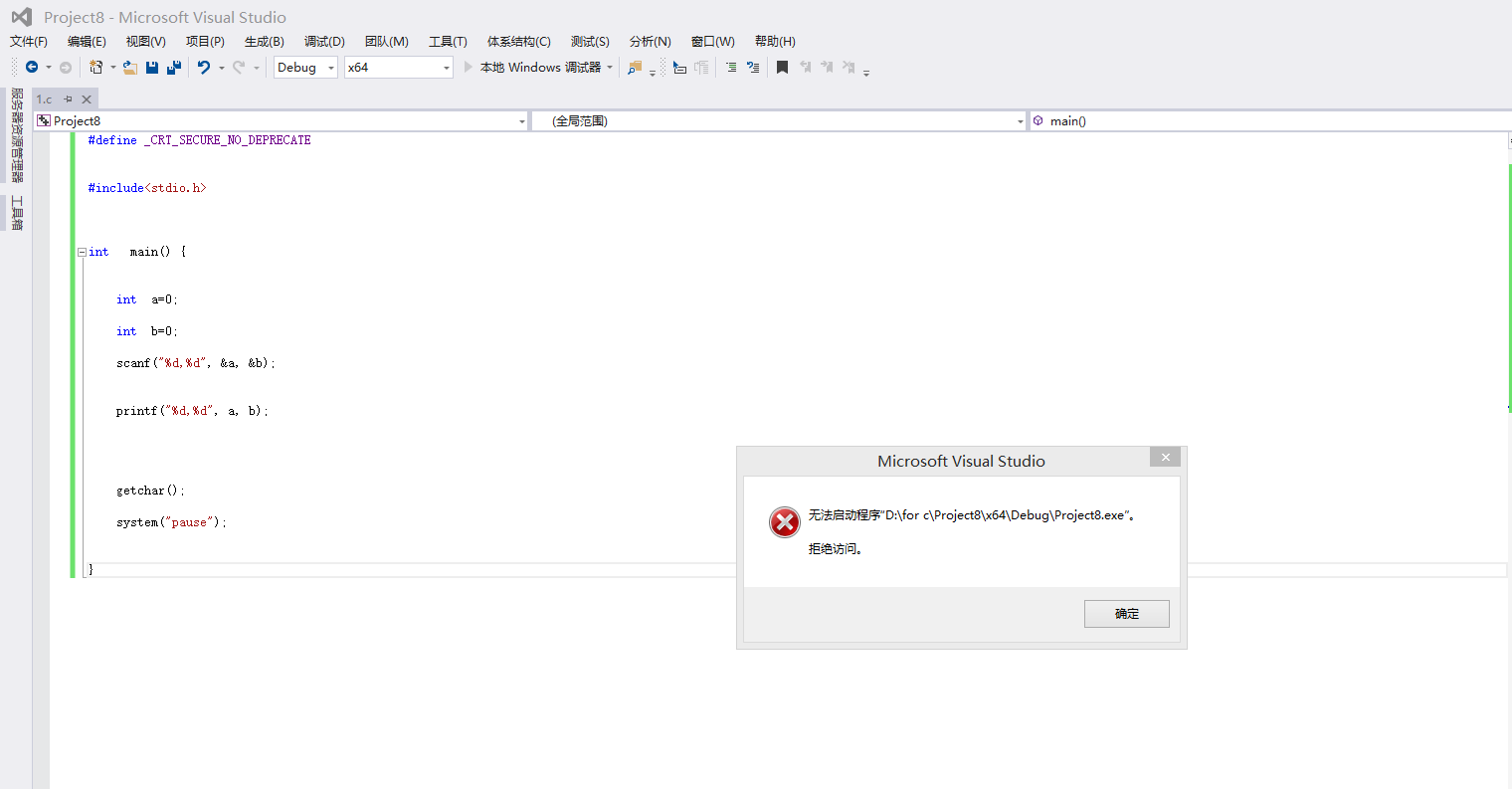Open the 分析(N) analyze menu
This screenshot has width=1512, height=789.
(651, 42)
